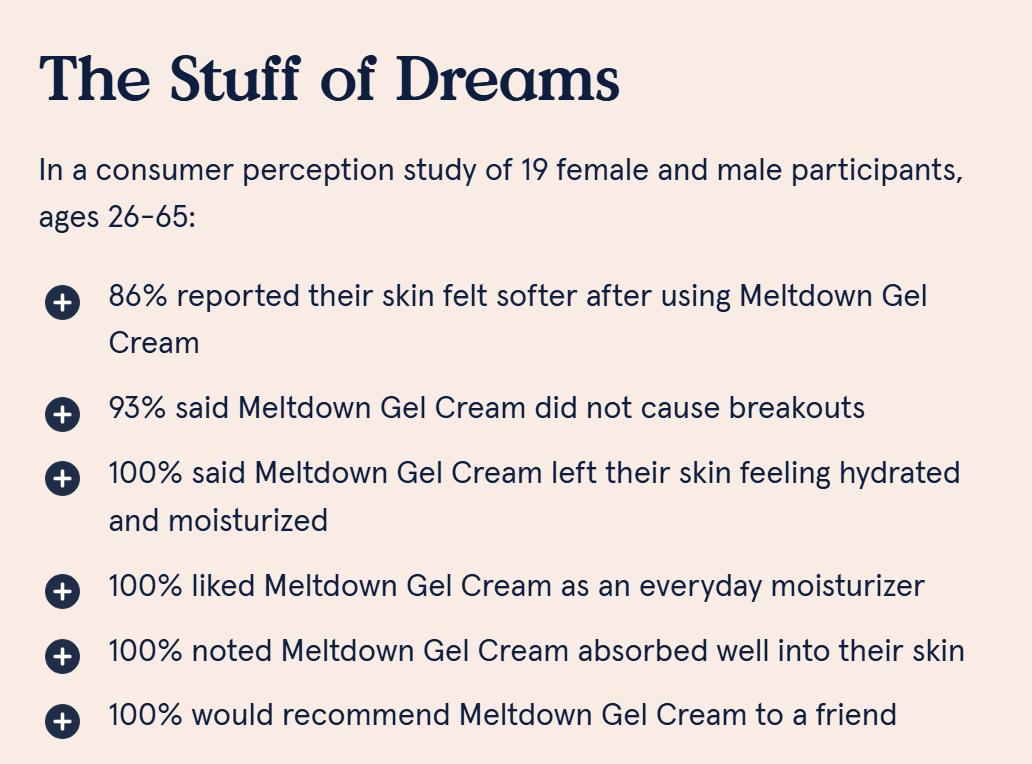Click the 'ages 26-65:' text line
Viewport: 1032px width, 764px height.
[117, 216]
